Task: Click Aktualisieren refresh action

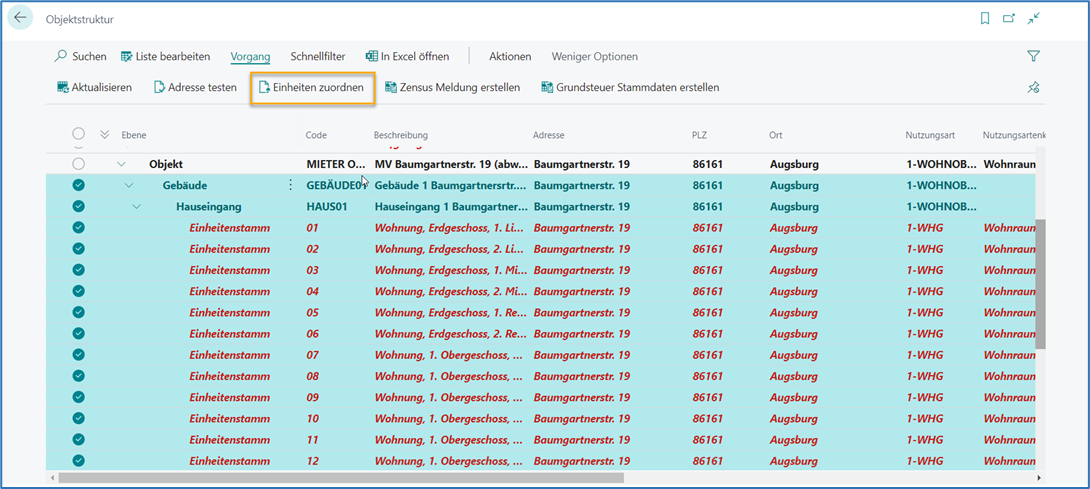Action: pyautogui.click(x=94, y=88)
